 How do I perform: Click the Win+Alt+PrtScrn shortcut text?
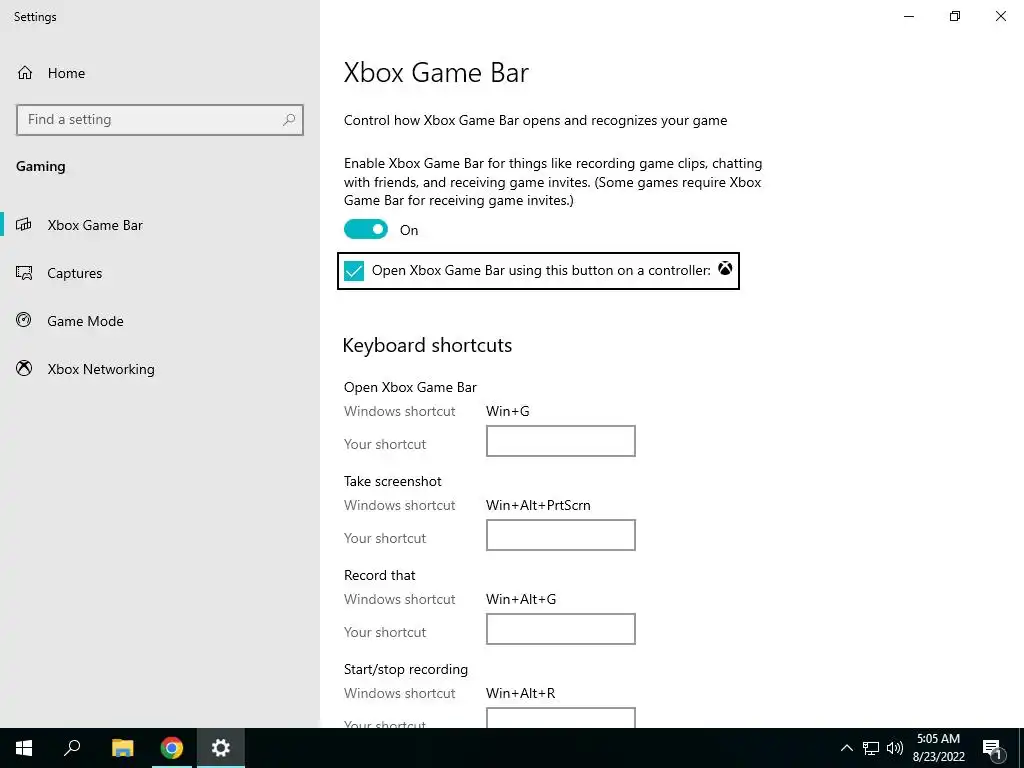click(538, 505)
